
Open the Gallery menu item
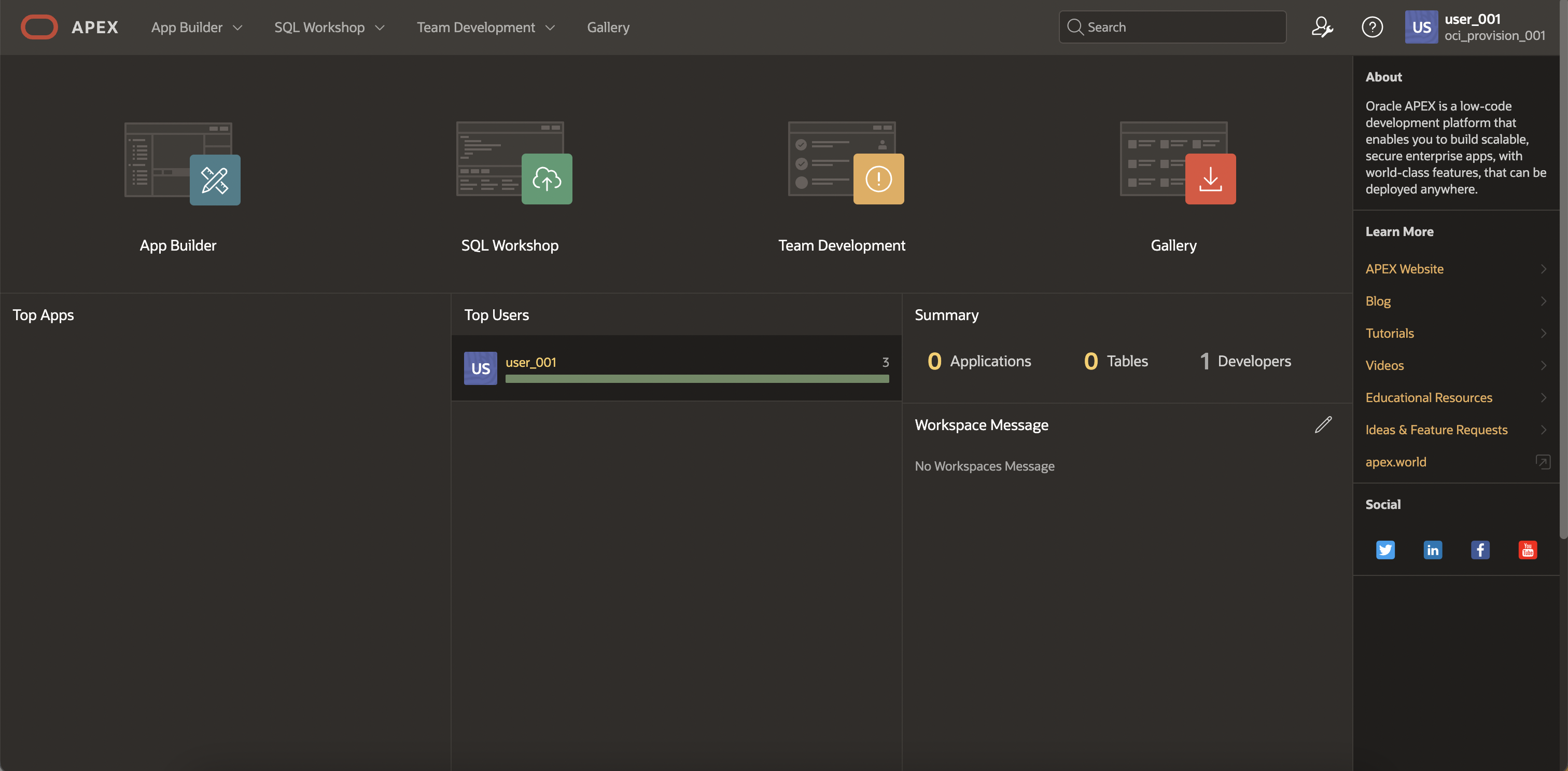point(608,27)
